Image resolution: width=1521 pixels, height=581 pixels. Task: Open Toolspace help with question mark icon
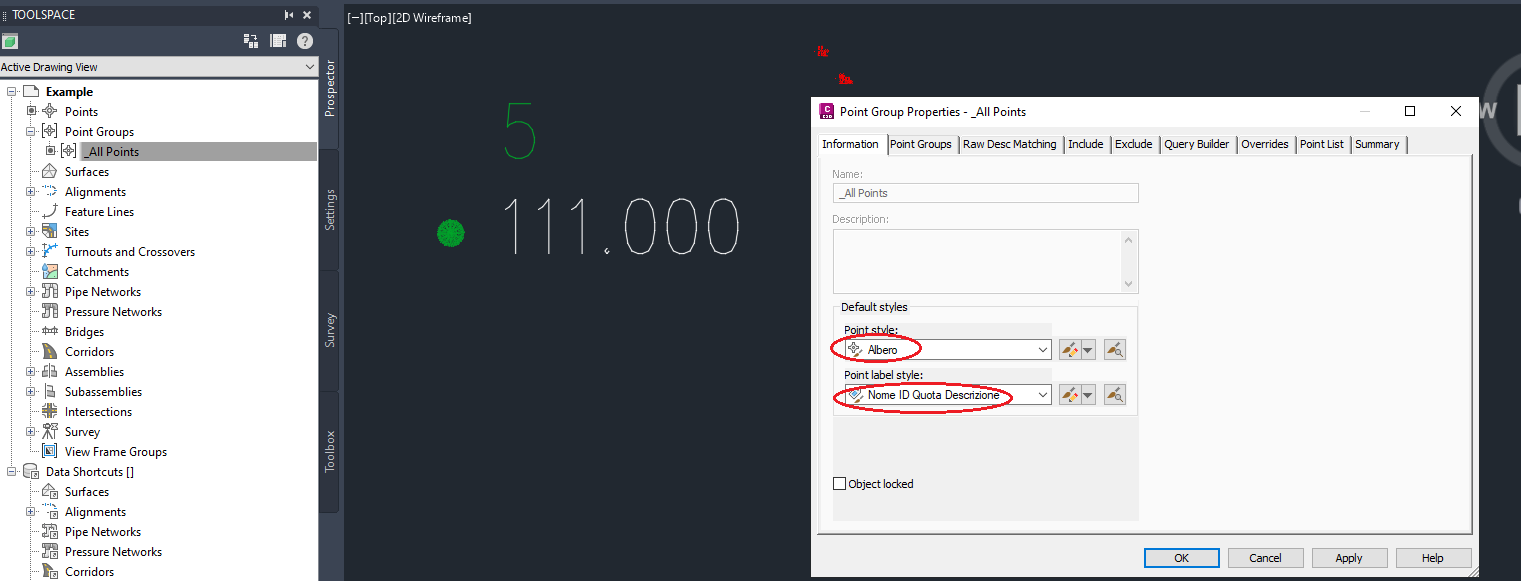click(x=305, y=41)
